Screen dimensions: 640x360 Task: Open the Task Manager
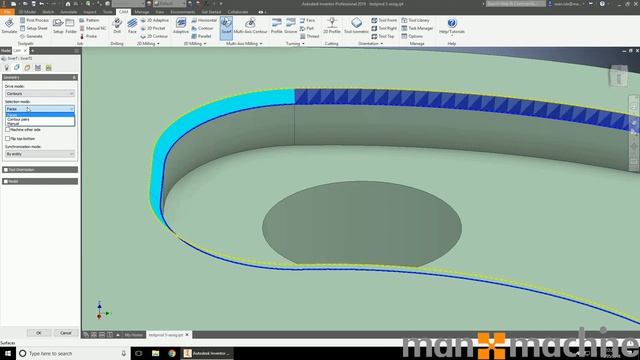pyautogui.click(x=417, y=28)
